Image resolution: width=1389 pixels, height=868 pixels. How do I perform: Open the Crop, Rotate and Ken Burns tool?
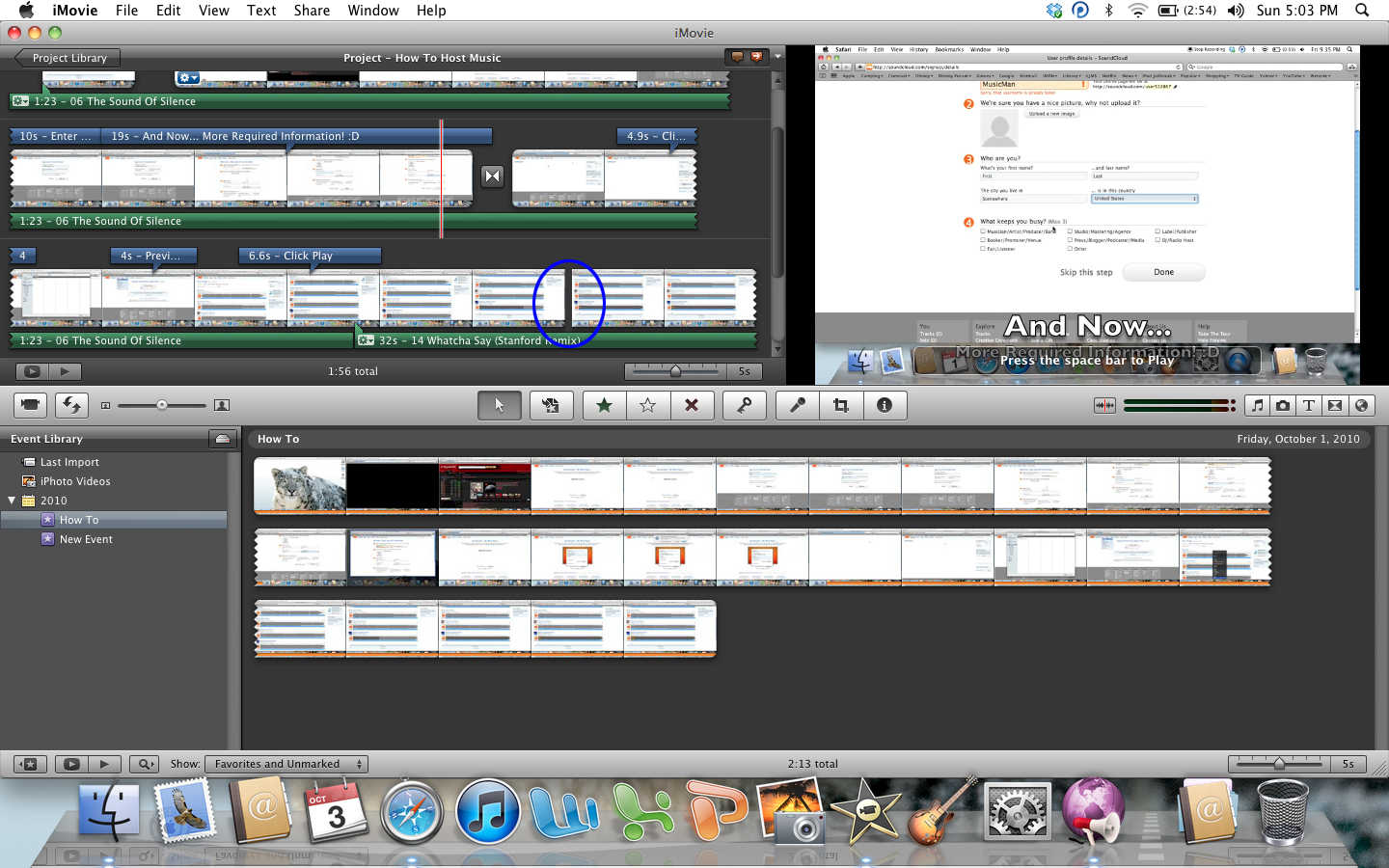pos(841,405)
